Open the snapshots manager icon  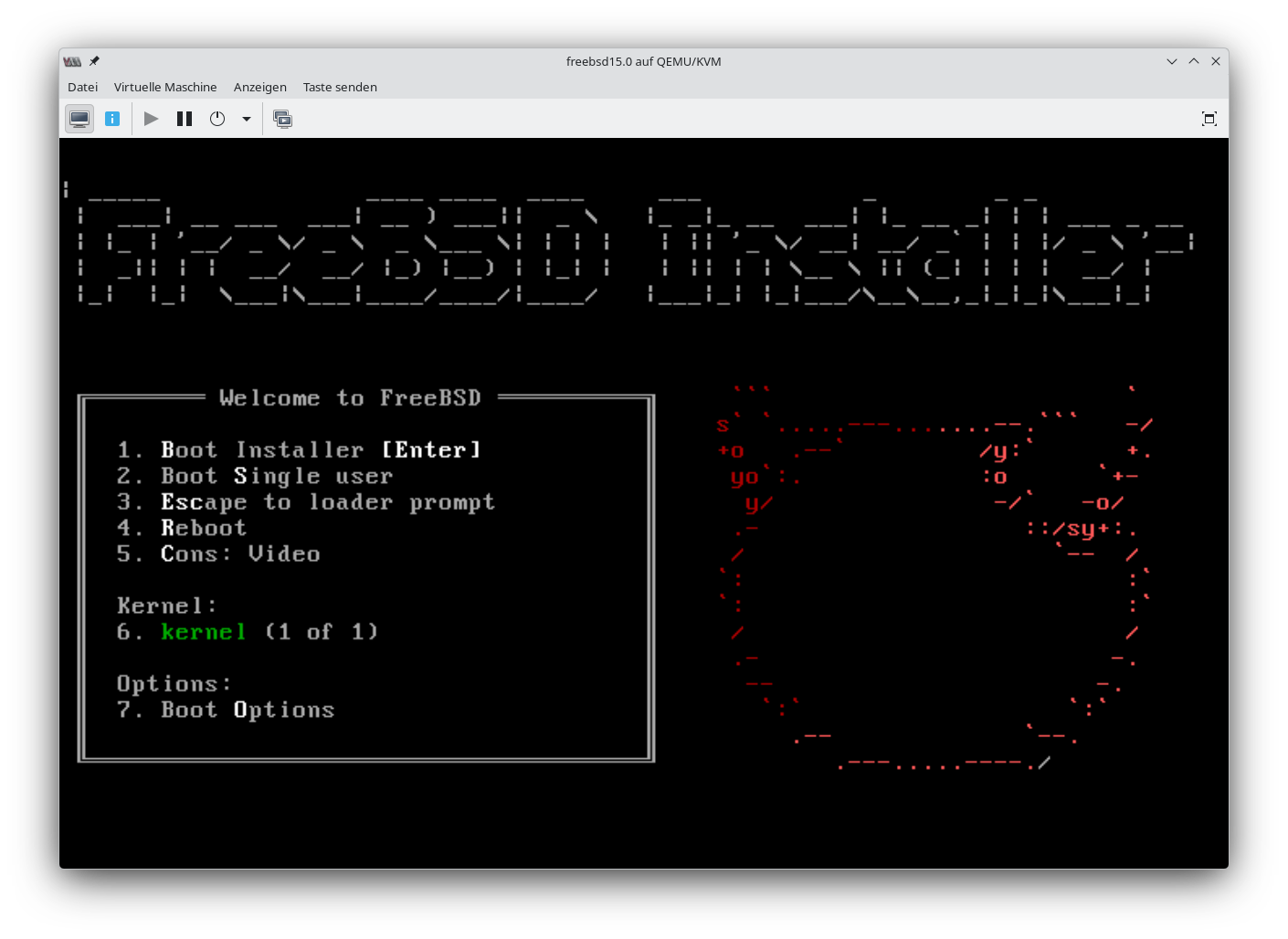[x=283, y=119]
